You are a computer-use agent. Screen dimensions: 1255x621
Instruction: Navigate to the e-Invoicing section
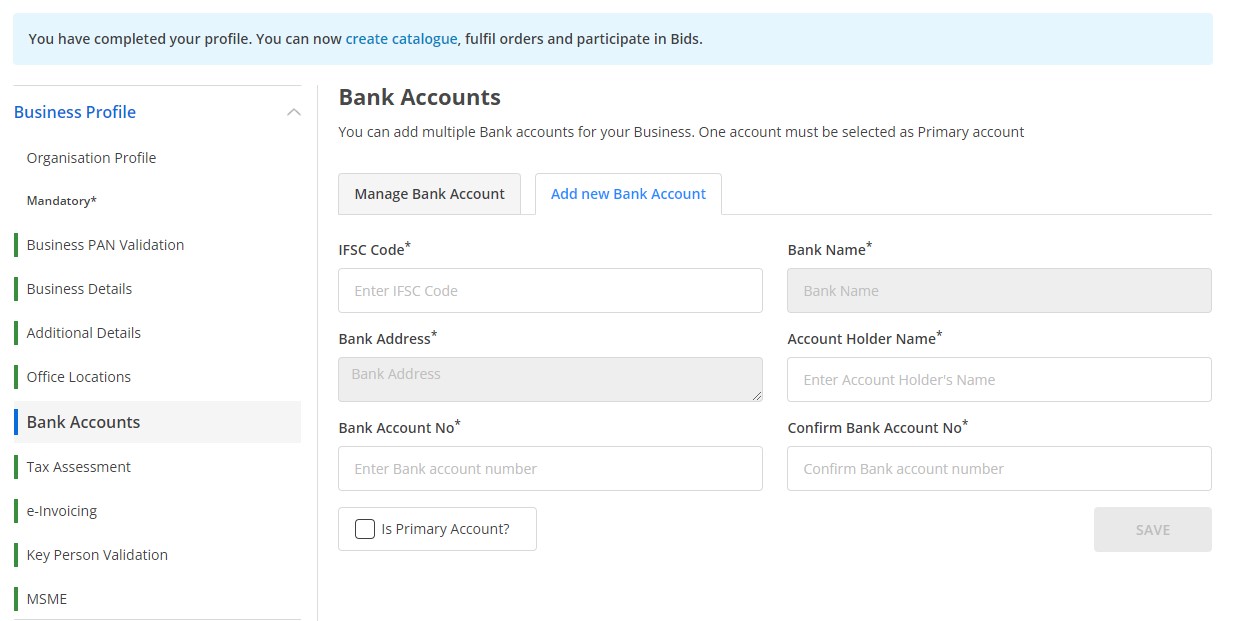62,510
